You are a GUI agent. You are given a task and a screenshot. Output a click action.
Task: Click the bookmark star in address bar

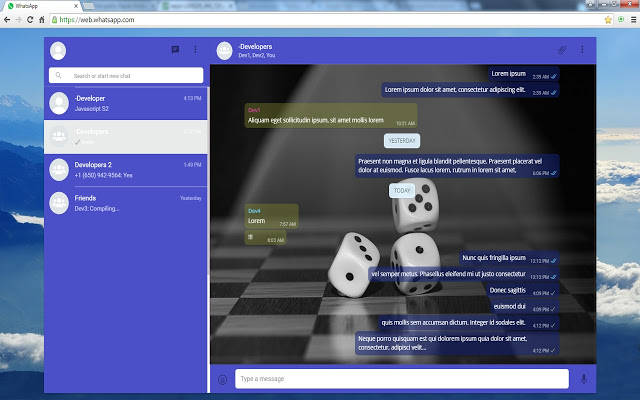pos(608,19)
